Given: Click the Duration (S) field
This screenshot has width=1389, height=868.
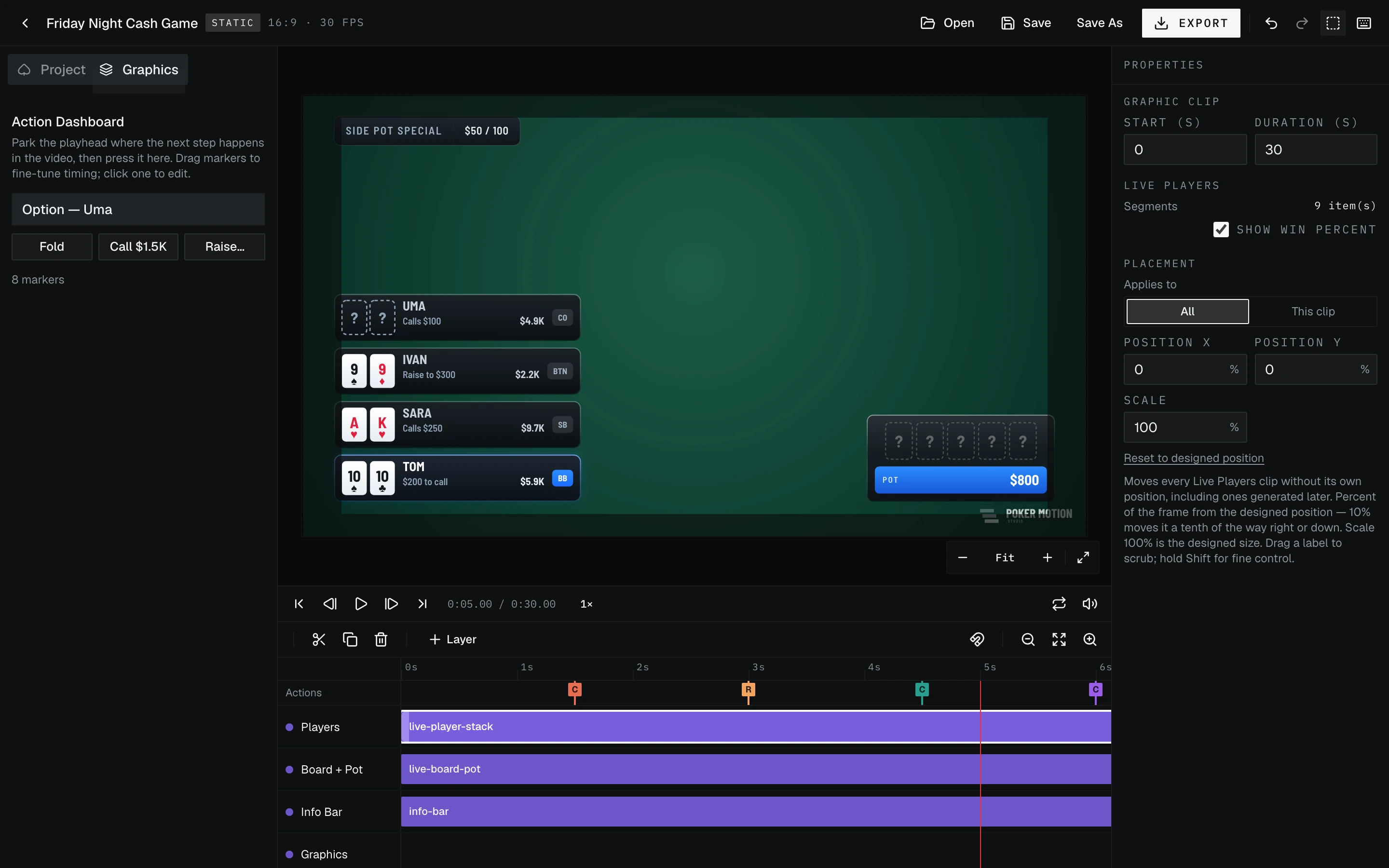Looking at the screenshot, I should pyautogui.click(x=1316, y=150).
